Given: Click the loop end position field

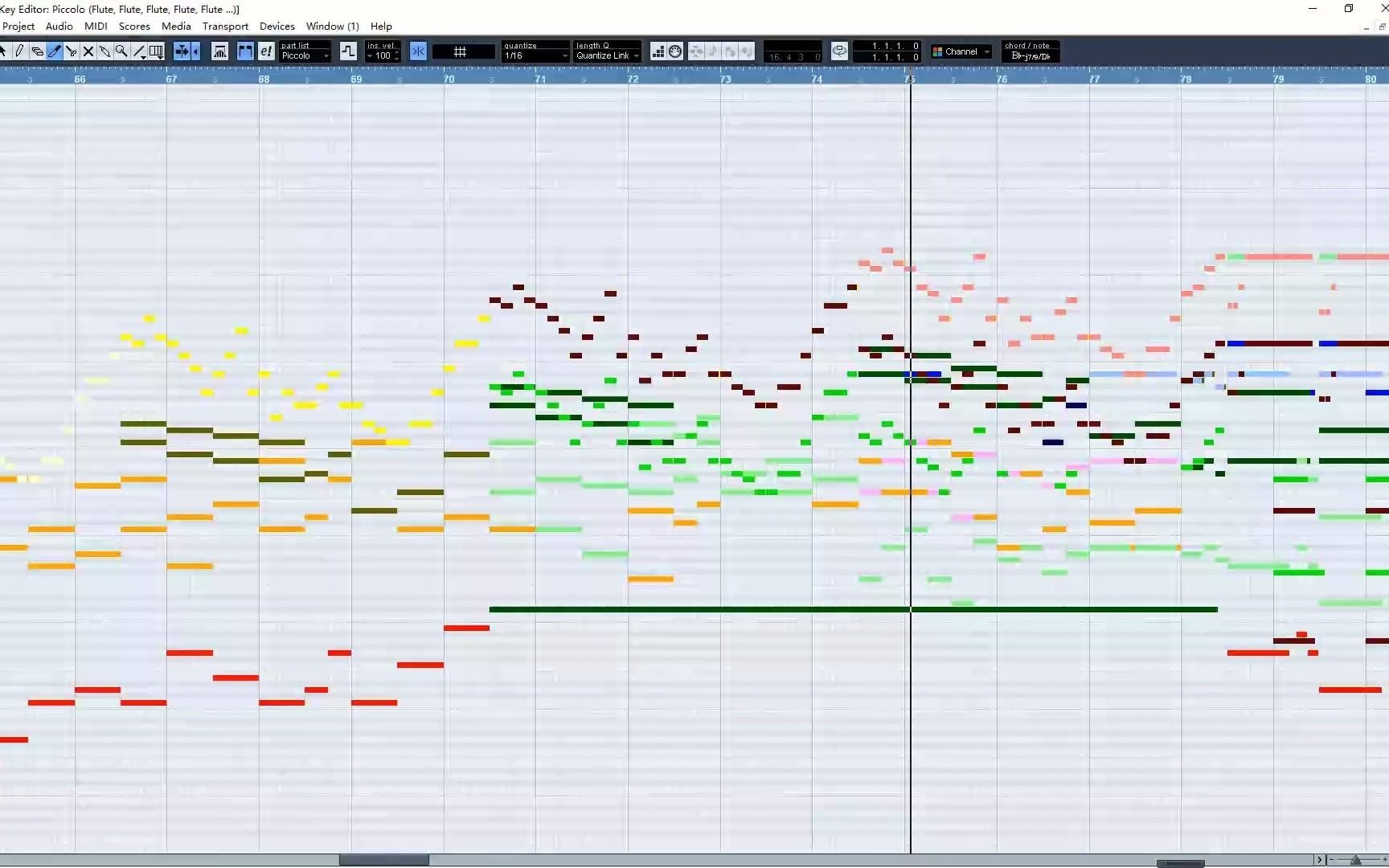Looking at the screenshot, I should [887, 57].
